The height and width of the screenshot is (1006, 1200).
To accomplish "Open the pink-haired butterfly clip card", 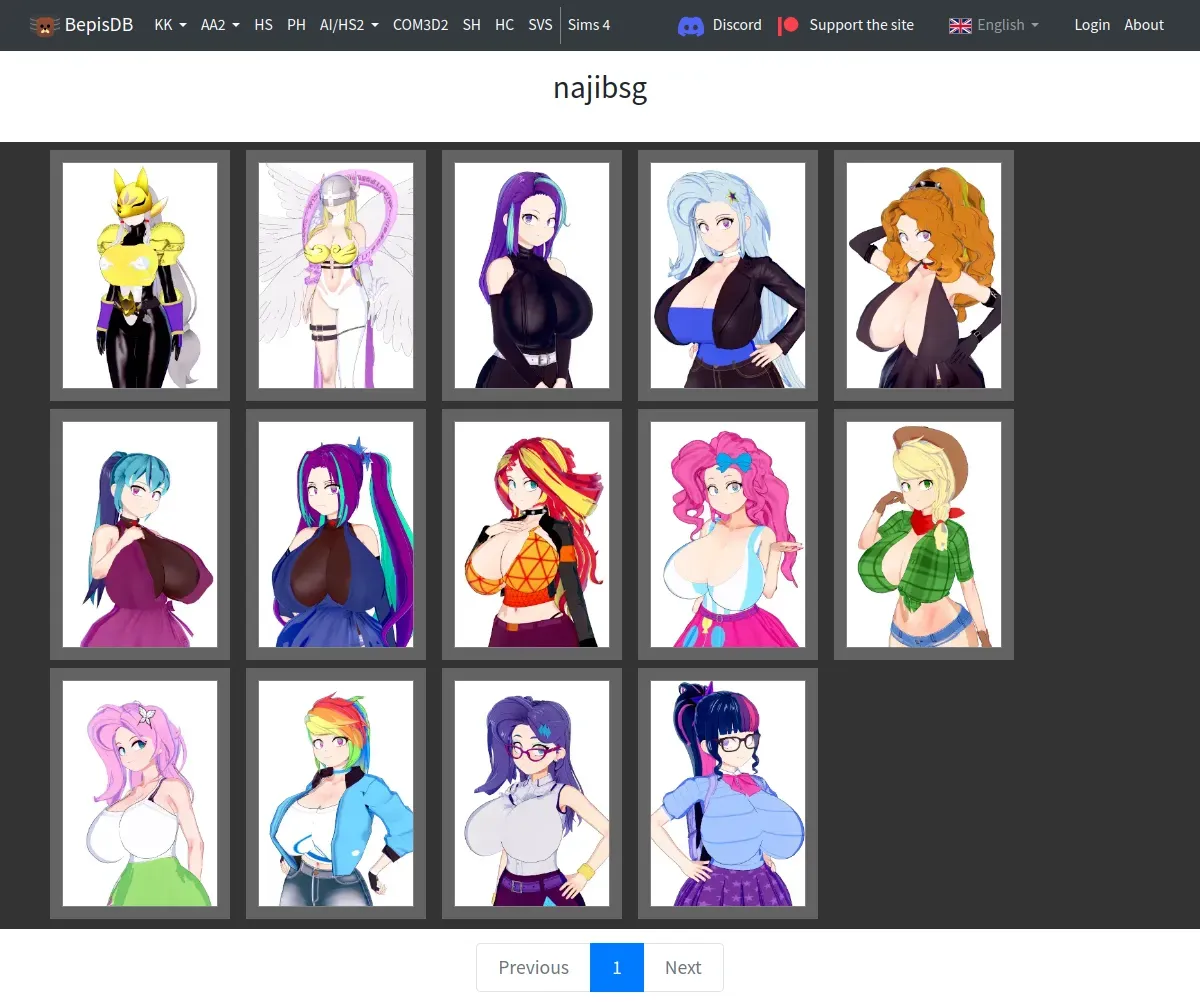I will 140,794.
